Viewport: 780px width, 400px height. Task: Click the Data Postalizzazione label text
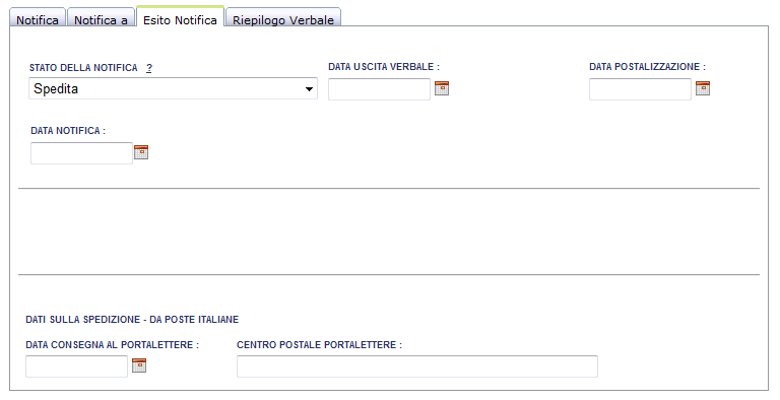647,67
